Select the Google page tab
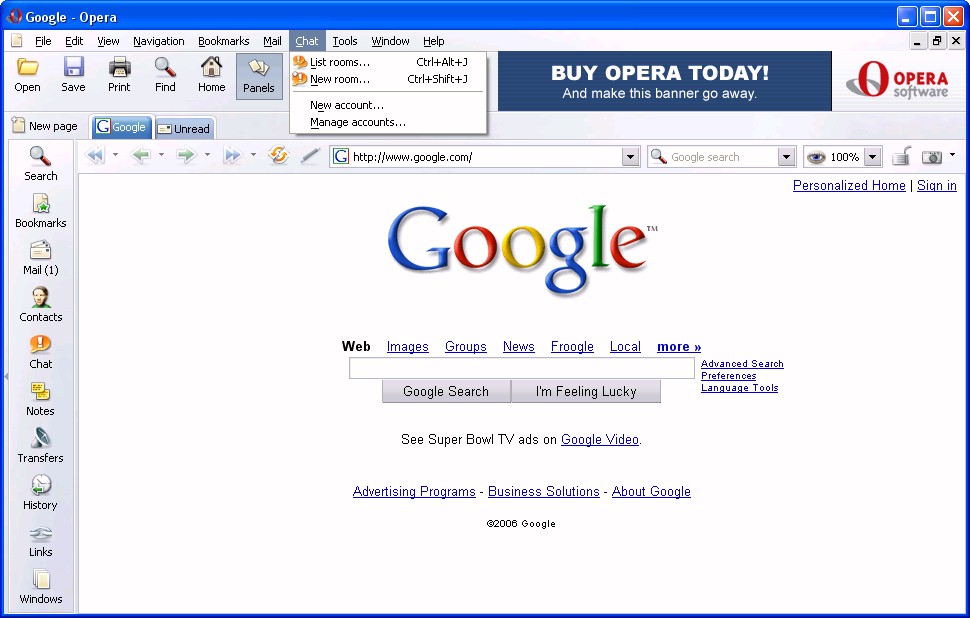 click(122, 127)
